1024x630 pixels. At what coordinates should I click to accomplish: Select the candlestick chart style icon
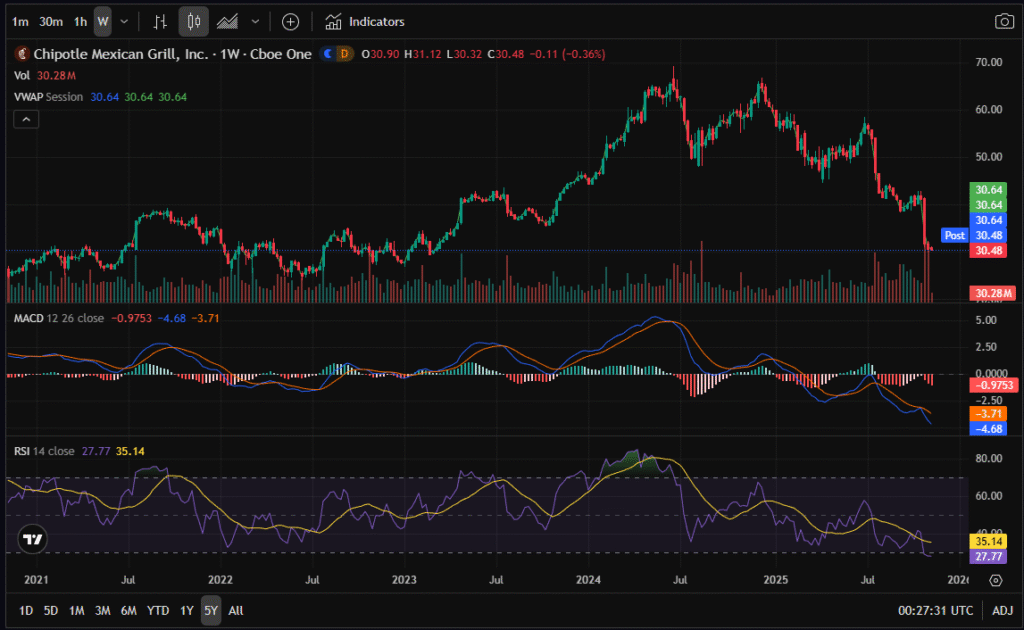pos(194,21)
